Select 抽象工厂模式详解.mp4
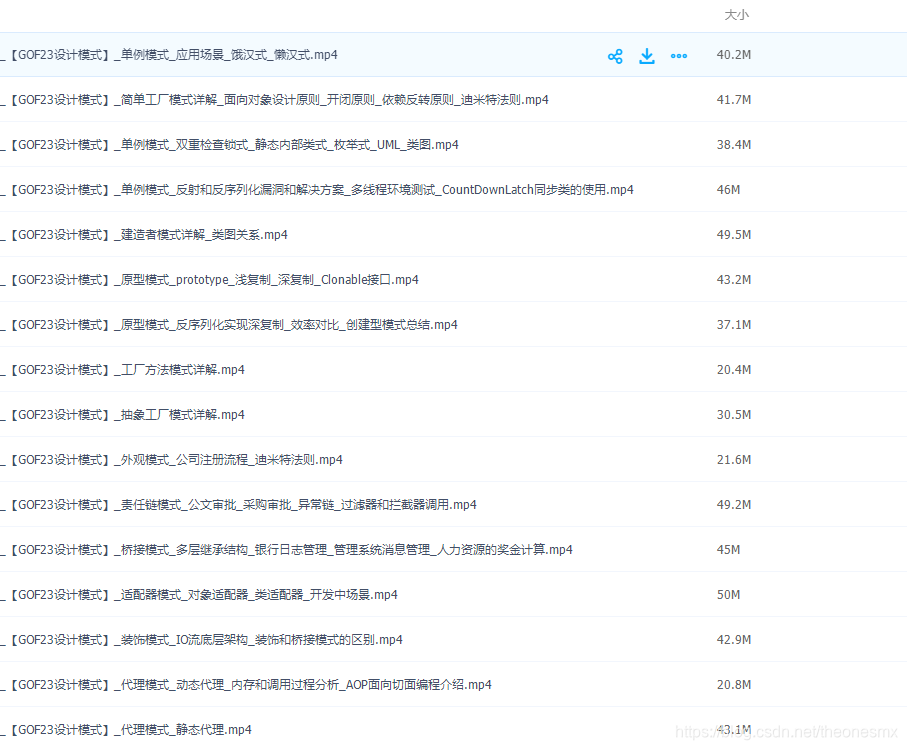The height and width of the screenshot is (750, 907). (x=122, y=416)
